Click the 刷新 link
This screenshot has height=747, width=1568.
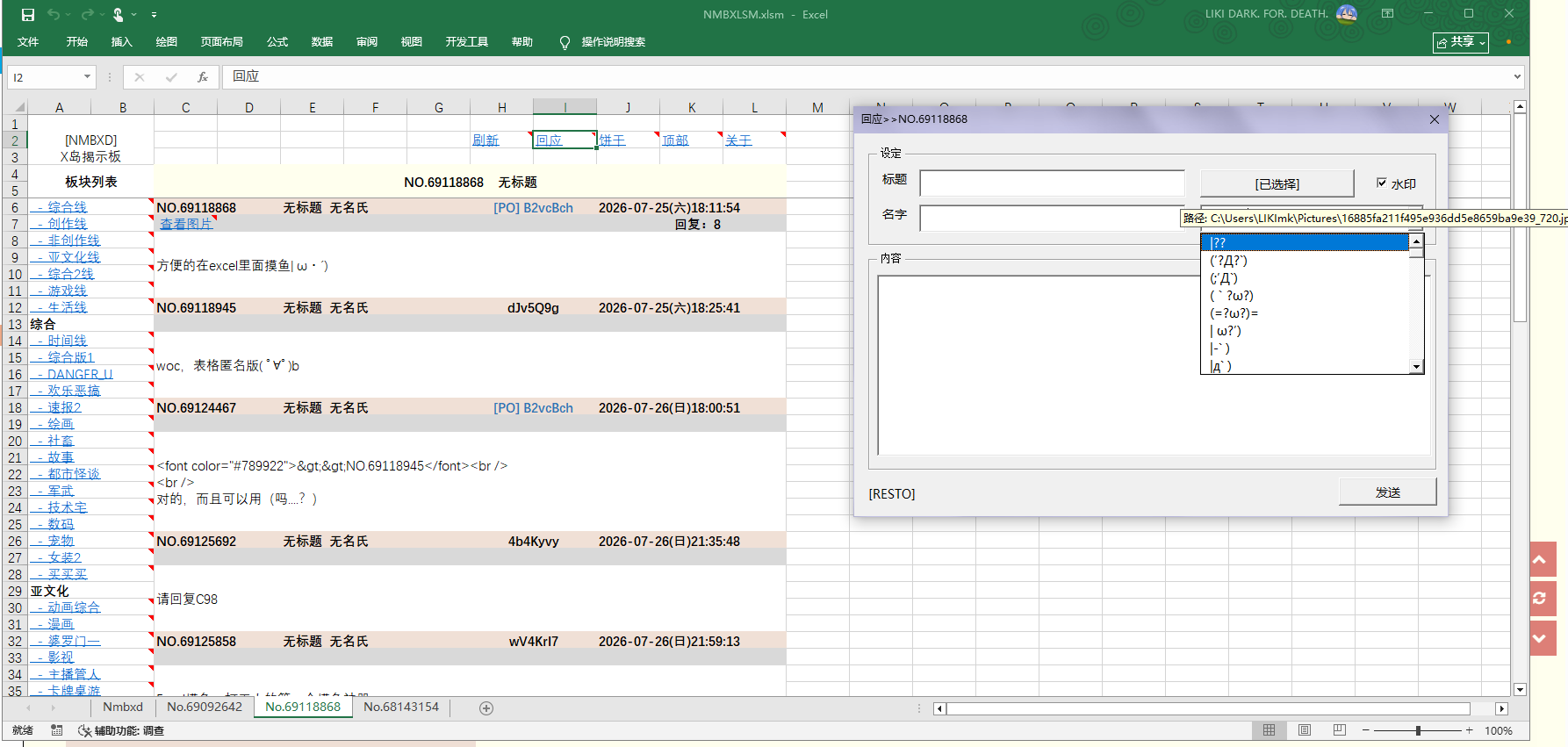click(486, 140)
